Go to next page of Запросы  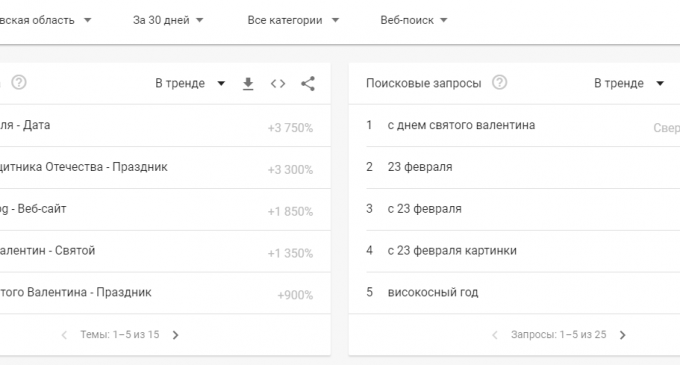623,335
